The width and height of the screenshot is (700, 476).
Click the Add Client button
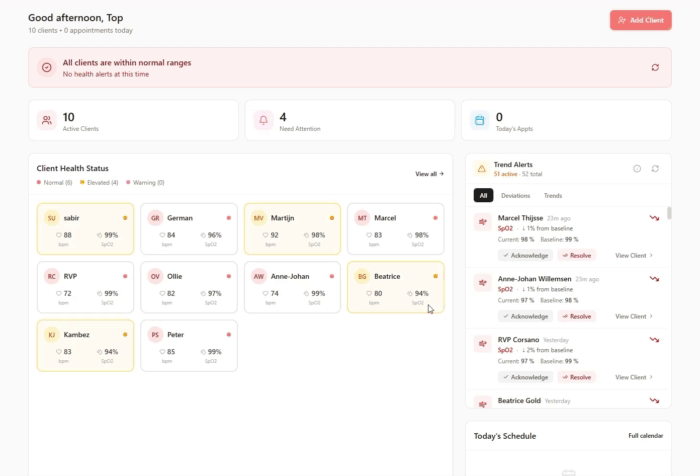pos(640,20)
